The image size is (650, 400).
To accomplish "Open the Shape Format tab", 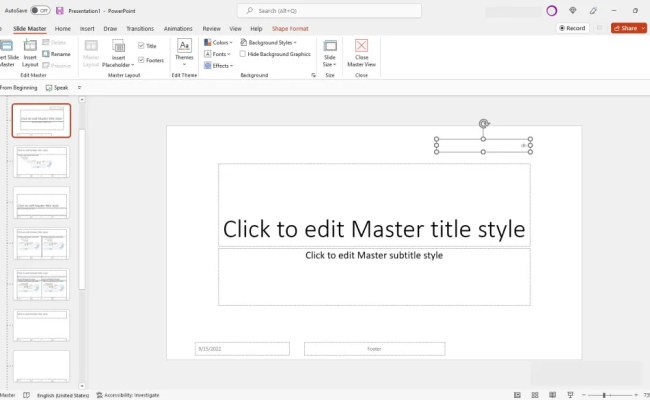I will coord(290,29).
